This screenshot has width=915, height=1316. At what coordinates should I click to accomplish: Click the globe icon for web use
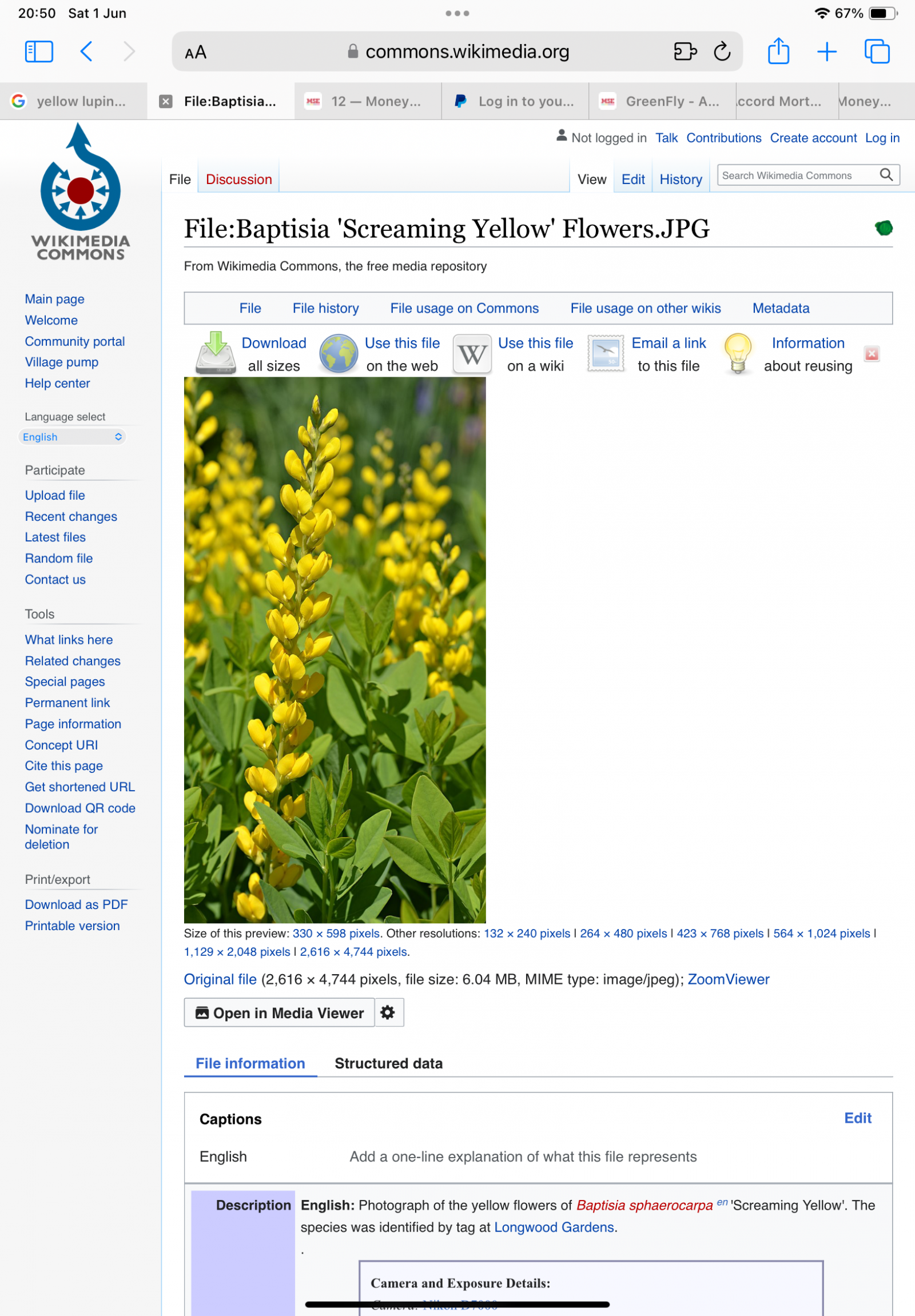click(x=338, y=354)
